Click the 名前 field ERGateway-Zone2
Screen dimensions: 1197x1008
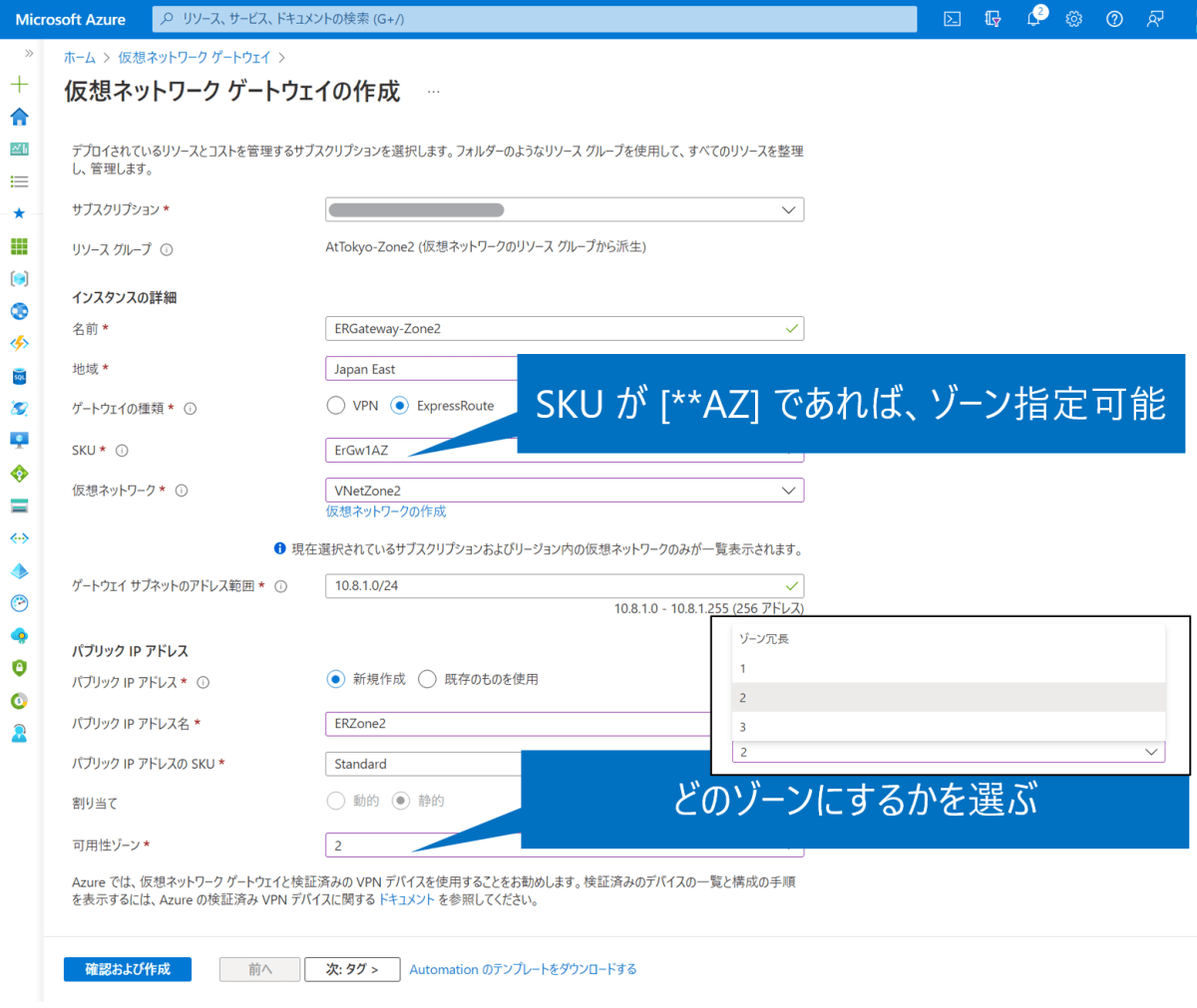[565, 329]
